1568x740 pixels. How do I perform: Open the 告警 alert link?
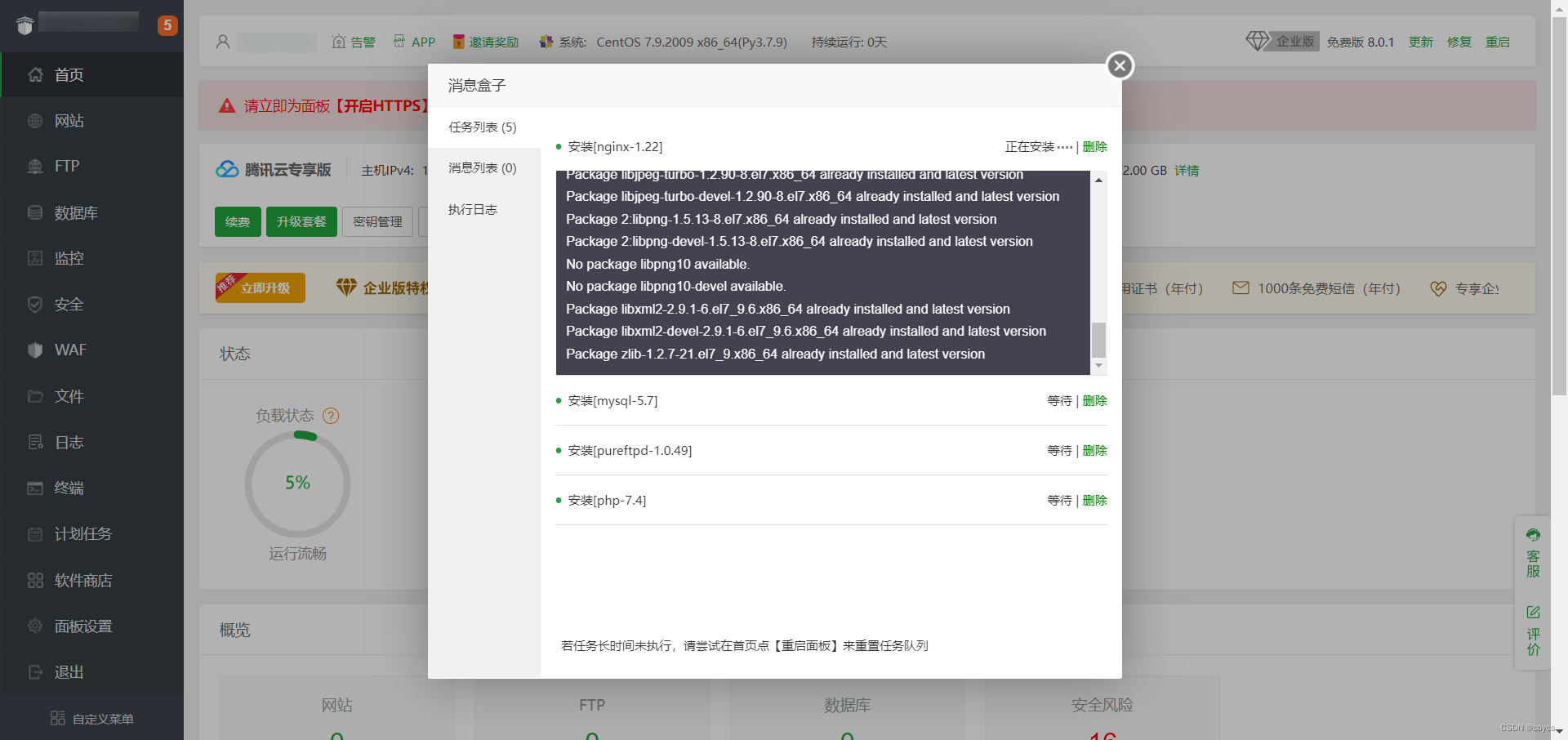click(x=354, y=42)
